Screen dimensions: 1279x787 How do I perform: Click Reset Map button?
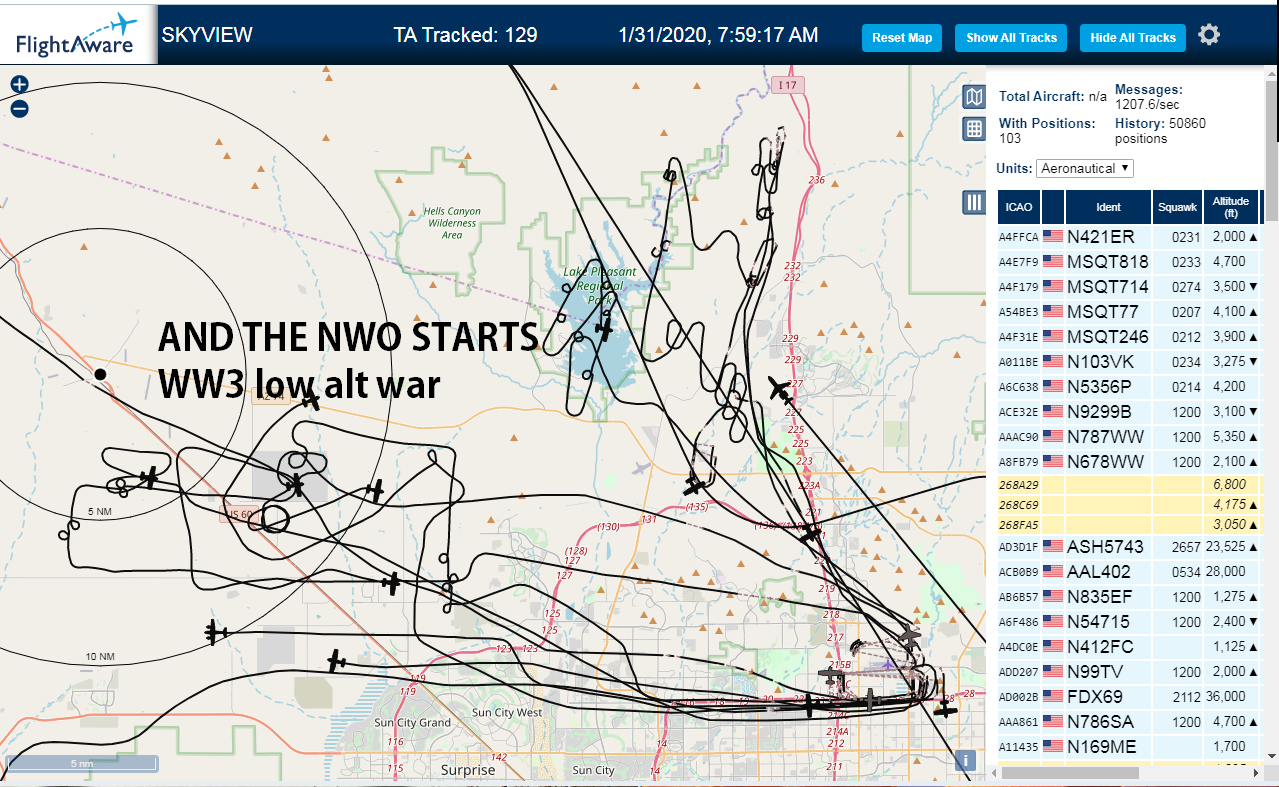coord(902,38)
